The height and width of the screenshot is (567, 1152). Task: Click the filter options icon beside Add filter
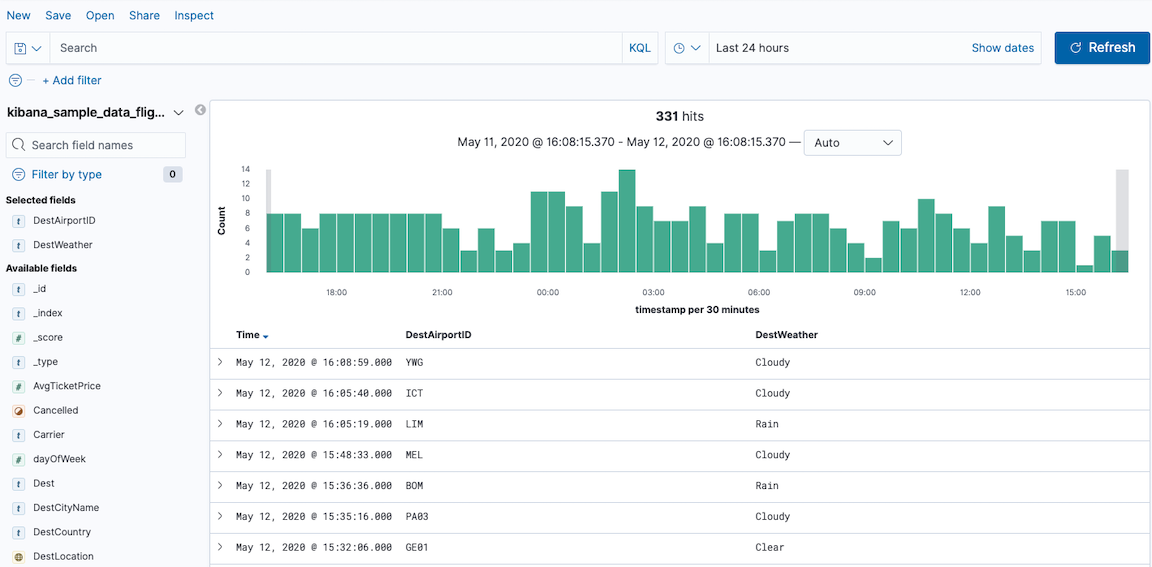15,80
